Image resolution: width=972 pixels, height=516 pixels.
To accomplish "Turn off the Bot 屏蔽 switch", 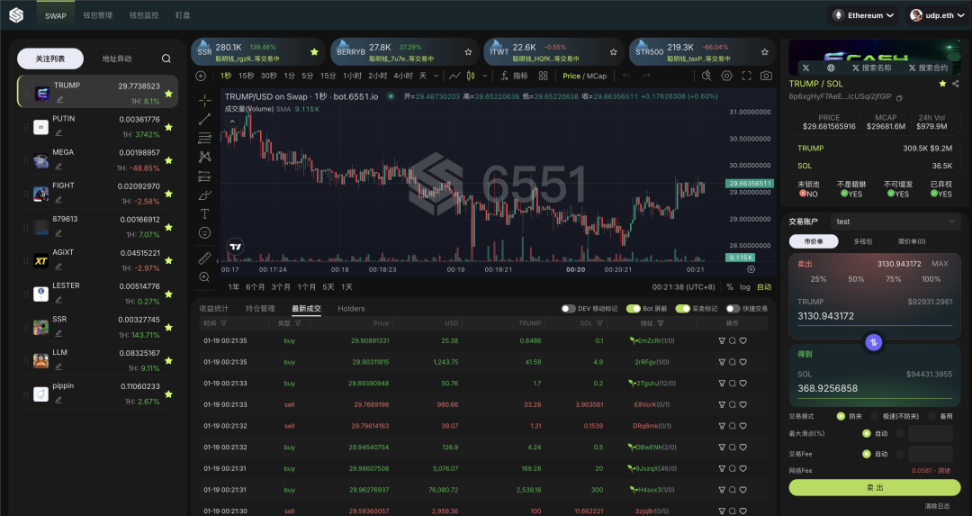I will pos(633,308).
